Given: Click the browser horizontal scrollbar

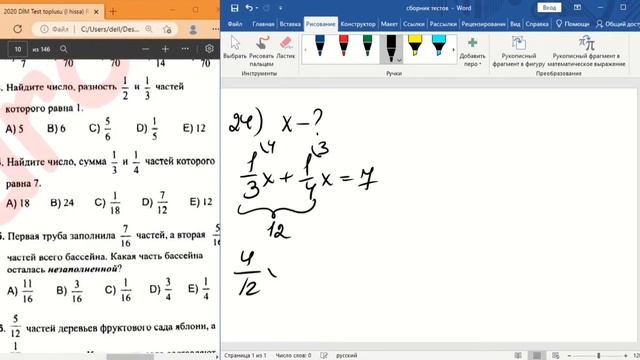Looking at the screenshot, I should click(x=130, y=357).
